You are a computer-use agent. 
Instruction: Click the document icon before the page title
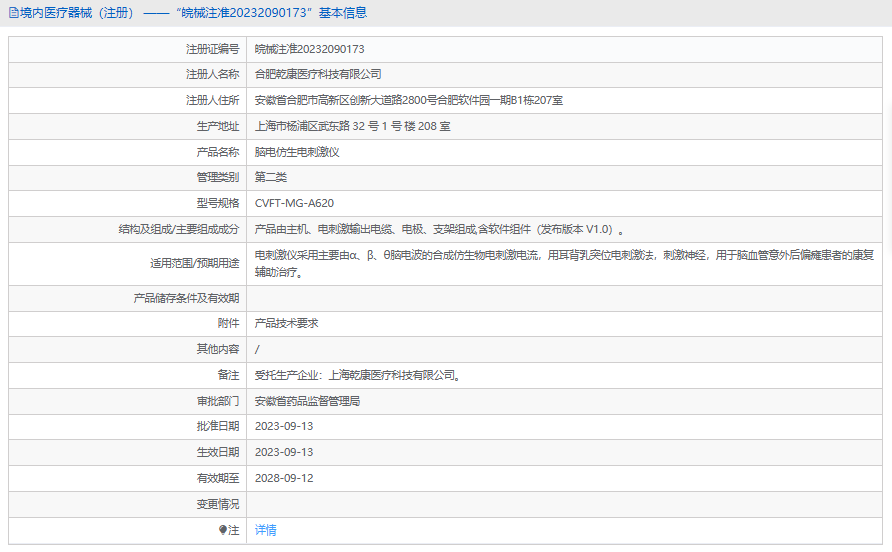pyautogui.click(x=14, y=13)
